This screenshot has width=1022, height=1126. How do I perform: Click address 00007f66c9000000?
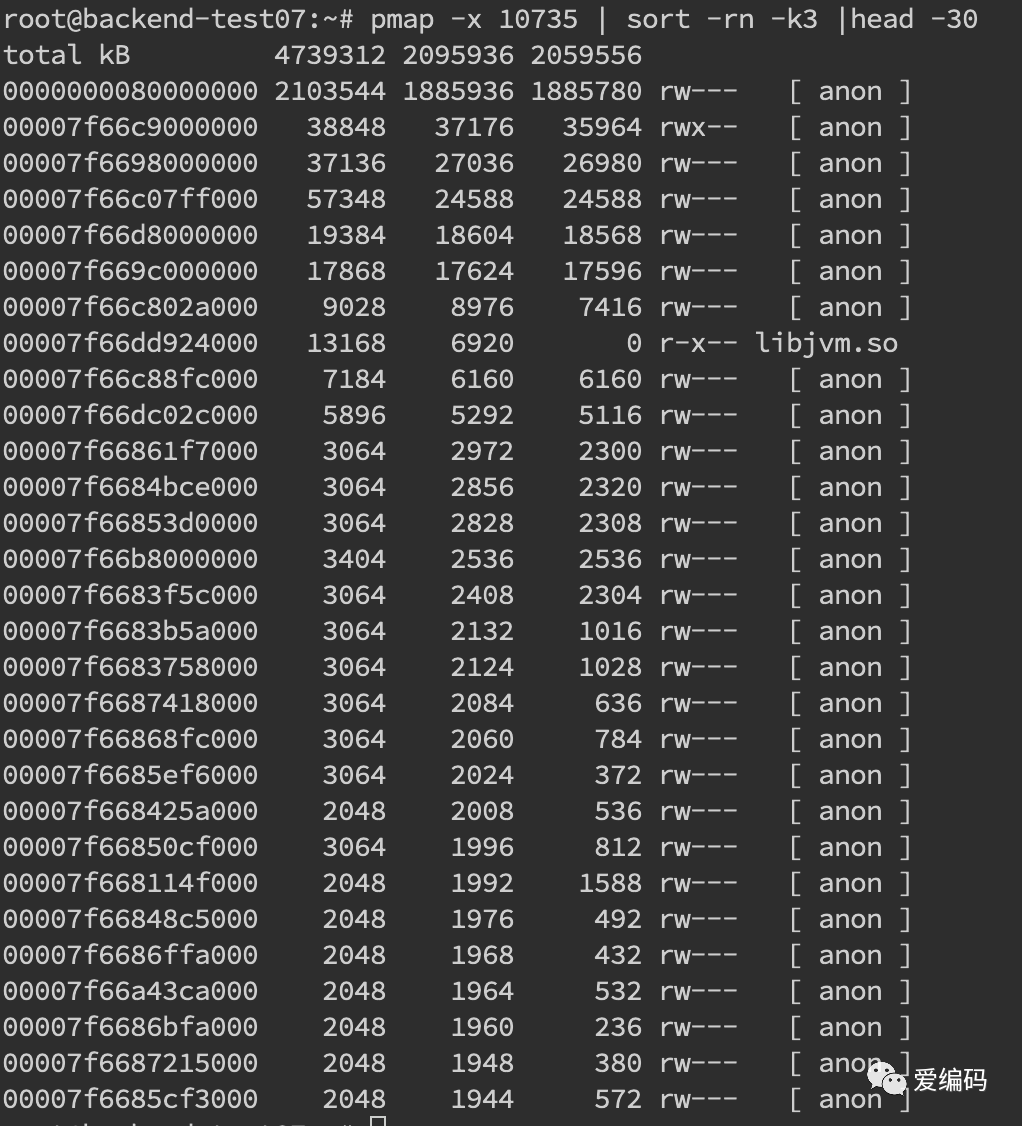coord(130,127)
